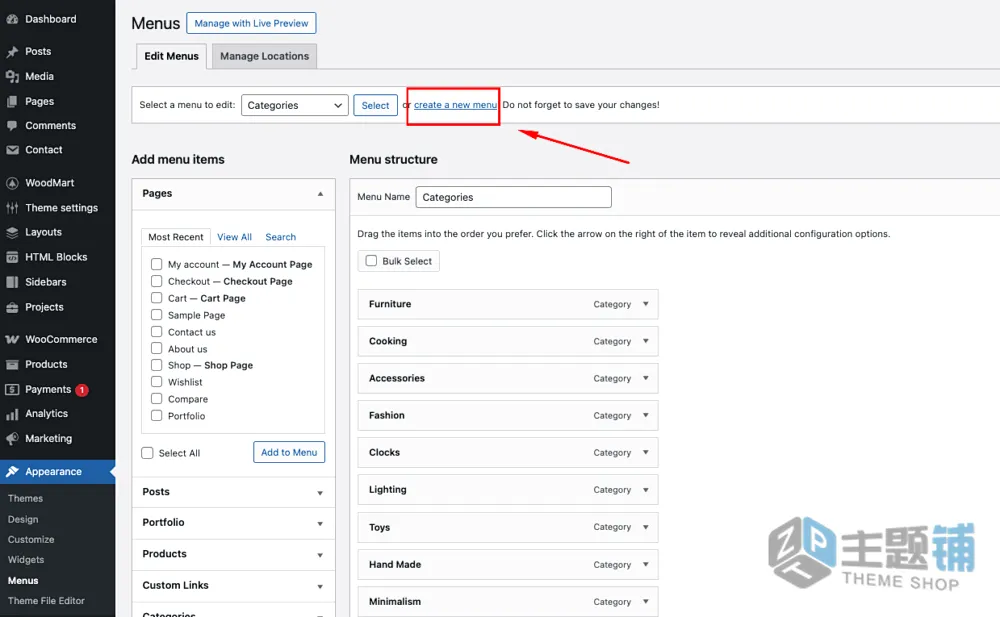Viewport: 1000px width, 617px height.
Task: Open Themes under Appearance
Action: pyautogui.click(x=26, y=498)
